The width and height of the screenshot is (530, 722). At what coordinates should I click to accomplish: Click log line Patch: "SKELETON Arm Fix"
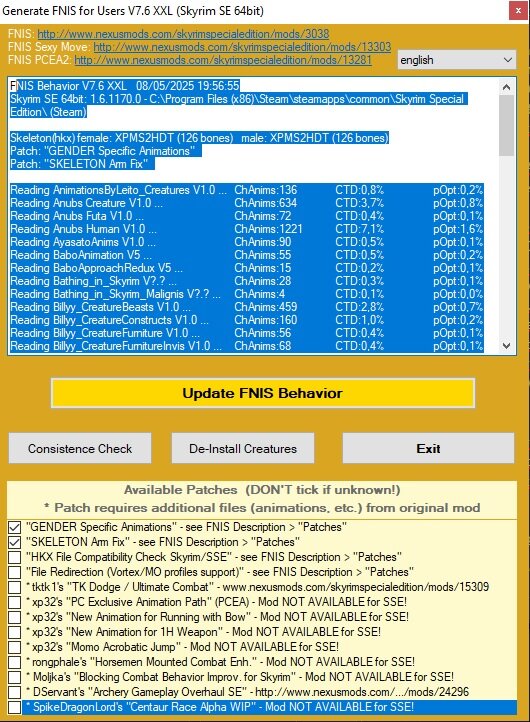[82, 164]
